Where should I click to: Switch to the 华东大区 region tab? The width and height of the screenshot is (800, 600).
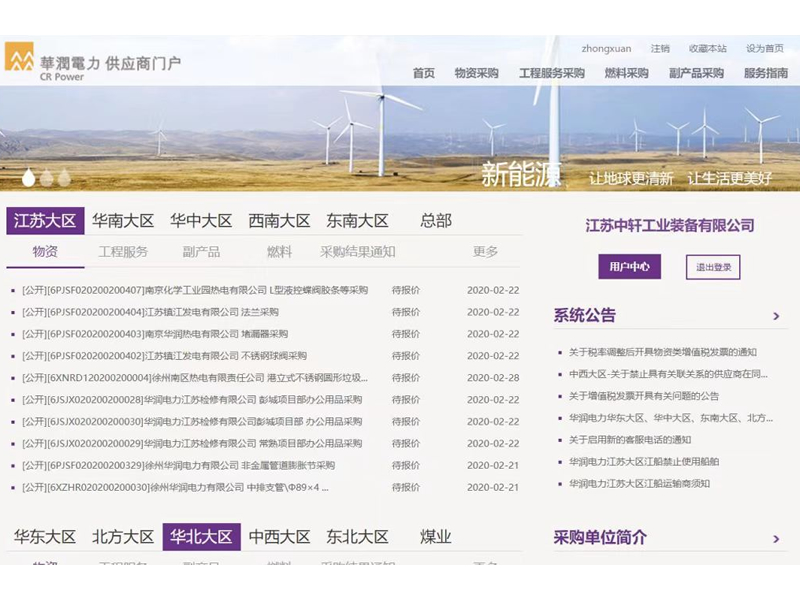(45, 537)
